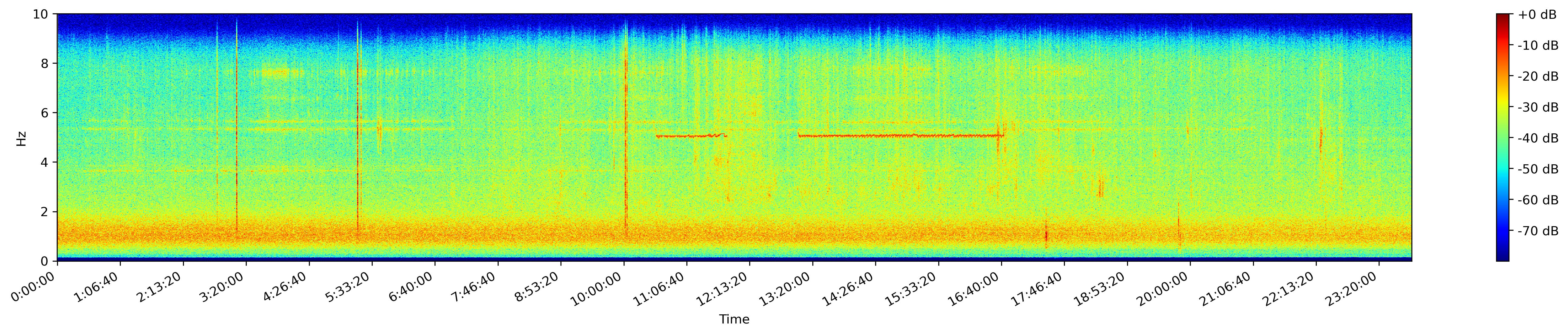
Task: Click the broadband spike just before 5:33:20
Action: pyautogui.click(x=358, y=128)
